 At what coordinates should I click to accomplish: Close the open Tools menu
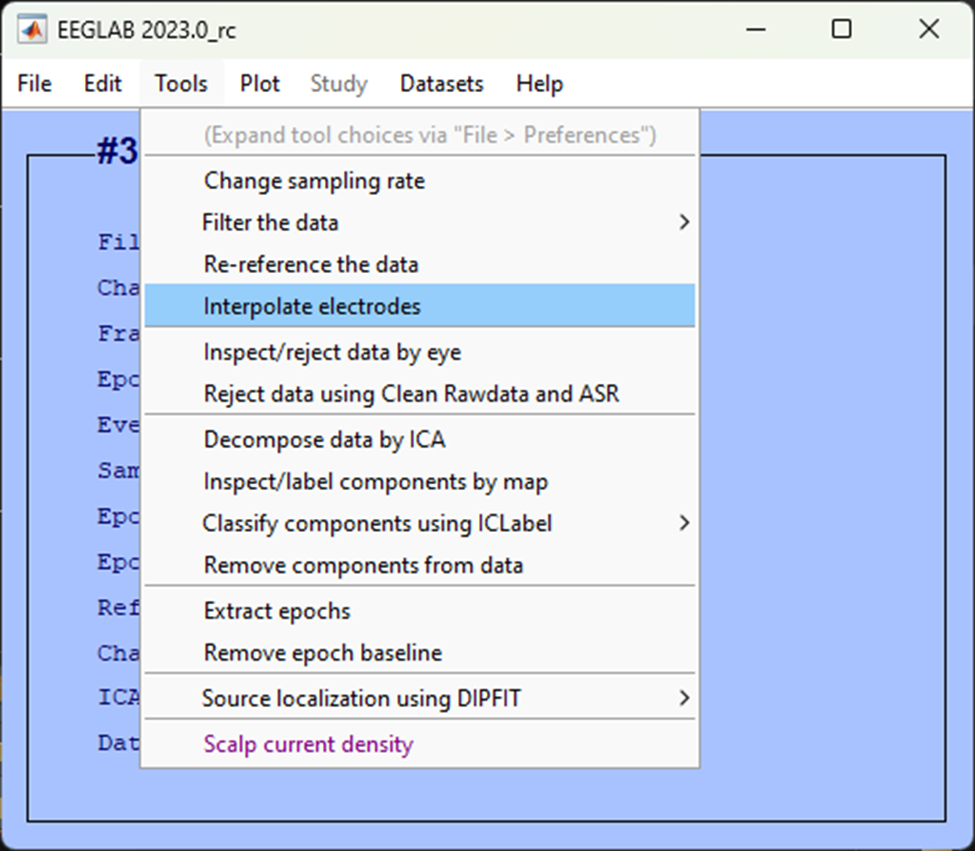[181, 84]
